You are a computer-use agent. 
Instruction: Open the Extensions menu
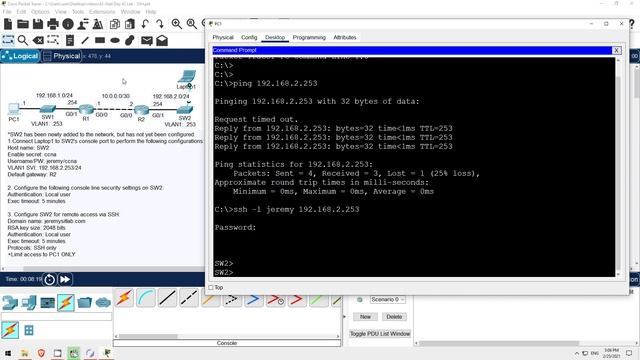click(102, 11)
